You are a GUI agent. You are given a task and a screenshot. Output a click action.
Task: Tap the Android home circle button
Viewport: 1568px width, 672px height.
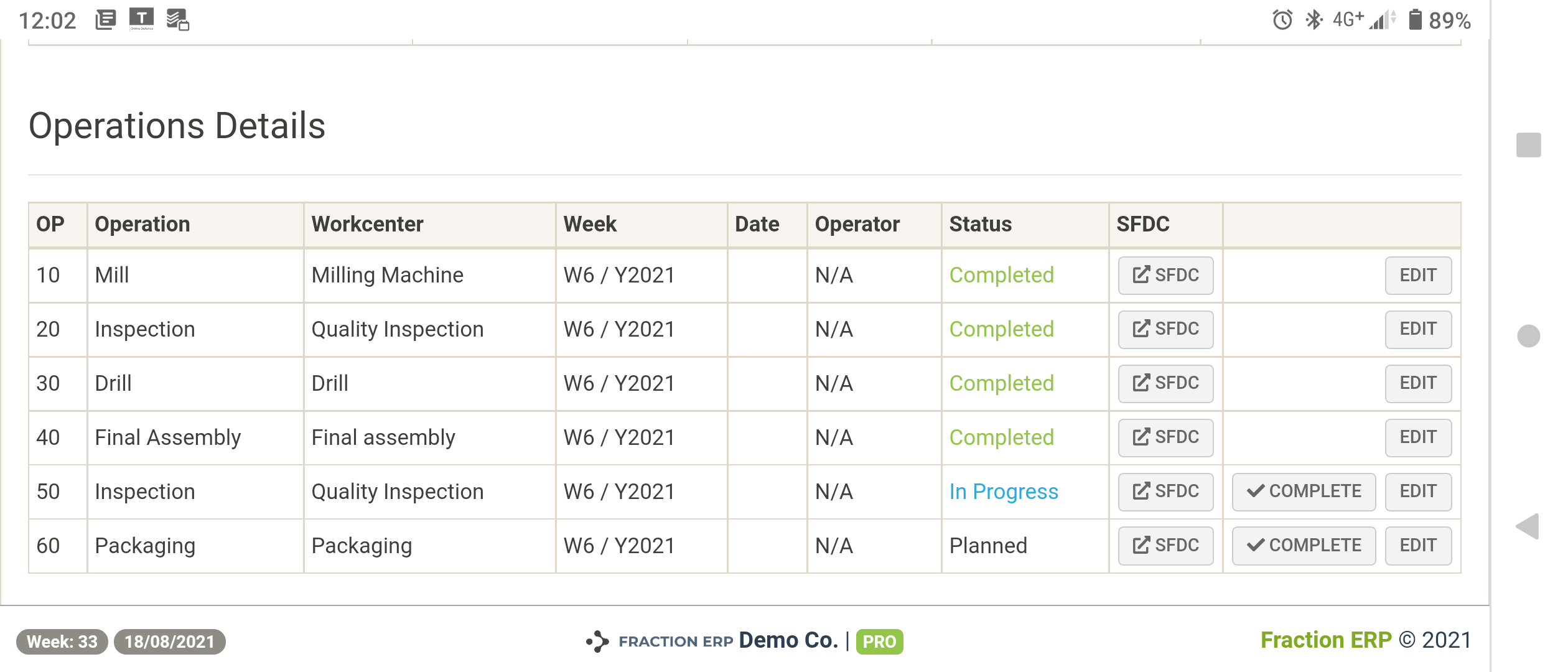click(1528, 336)
